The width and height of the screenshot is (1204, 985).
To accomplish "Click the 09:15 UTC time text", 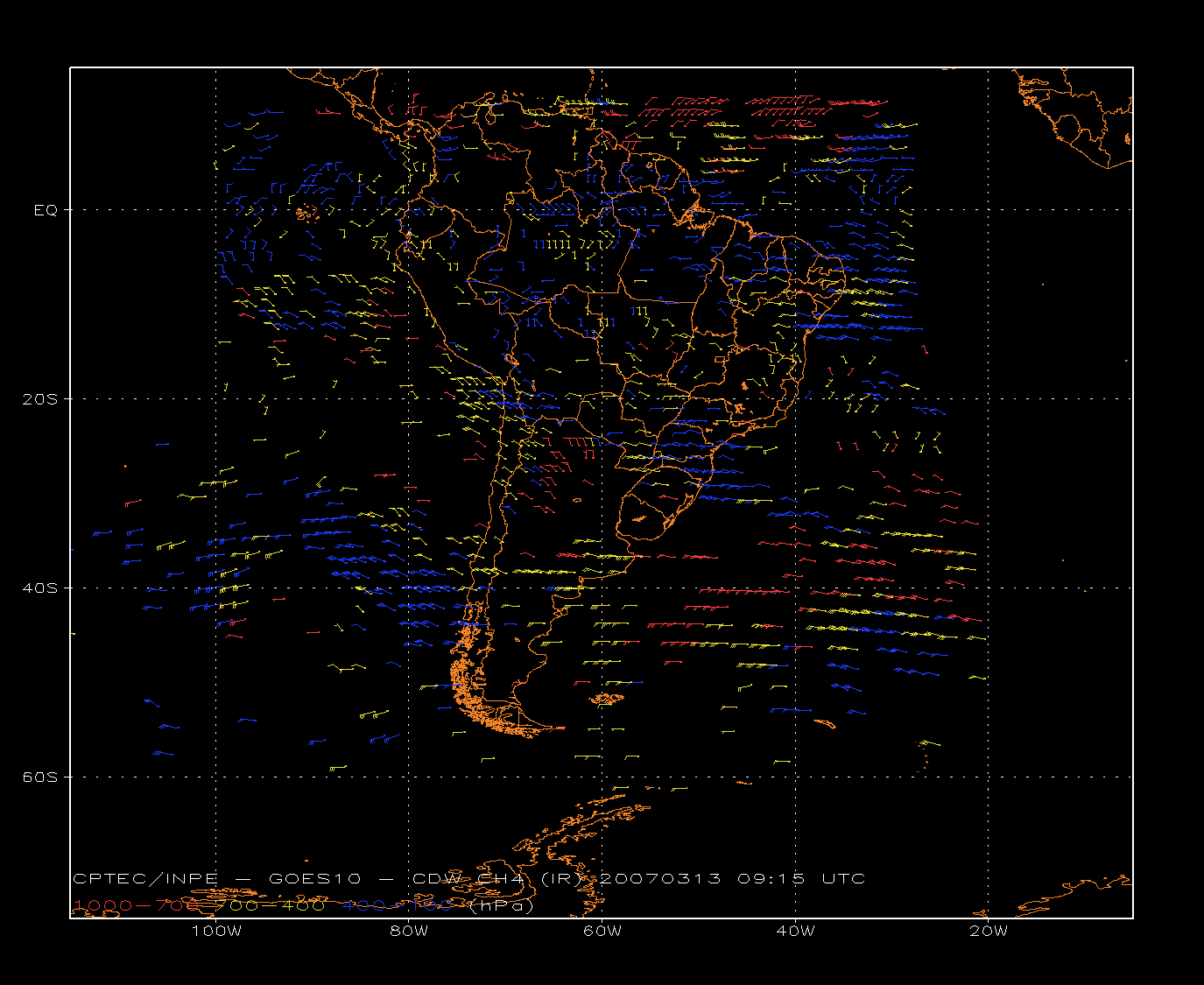I will (x=802, y=879).
